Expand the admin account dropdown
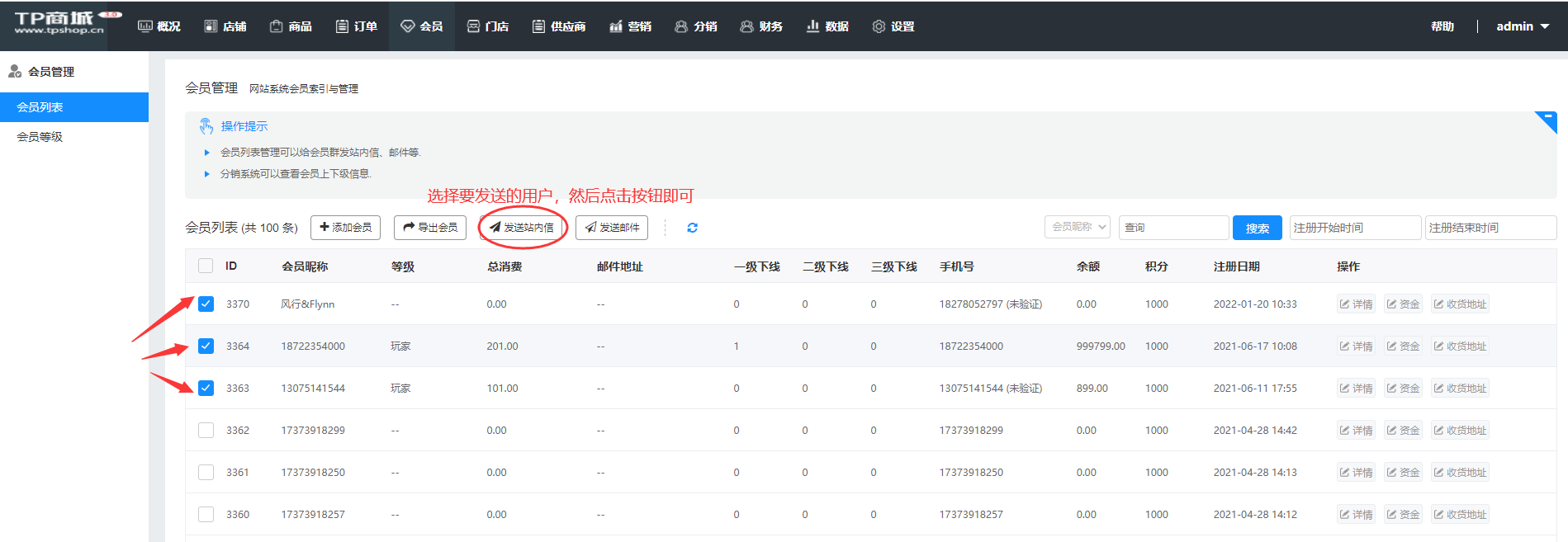This screenshot has width=1568, height=542. point(1522,26)
